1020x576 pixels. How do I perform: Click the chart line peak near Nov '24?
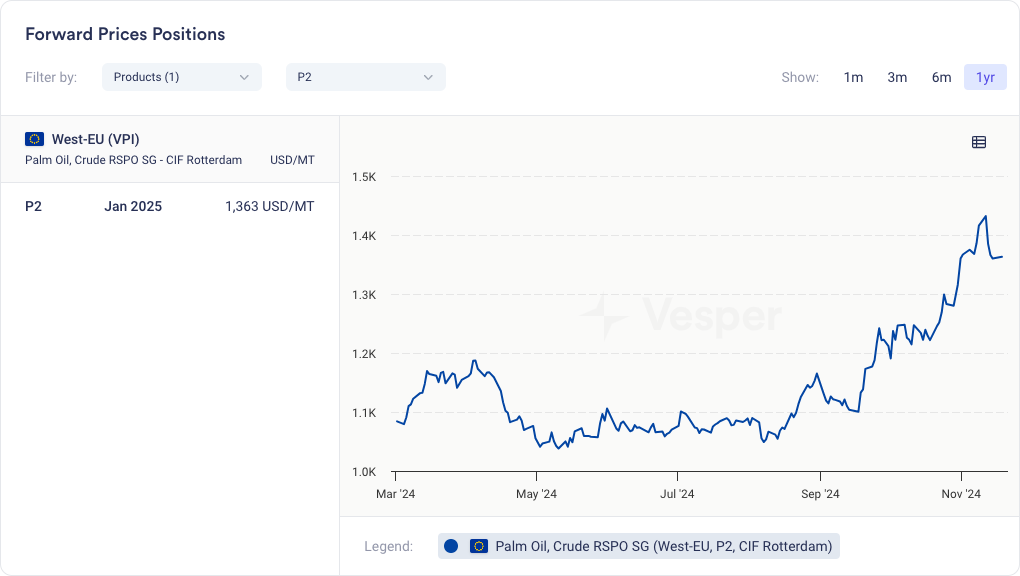click(x=985, y=216)
